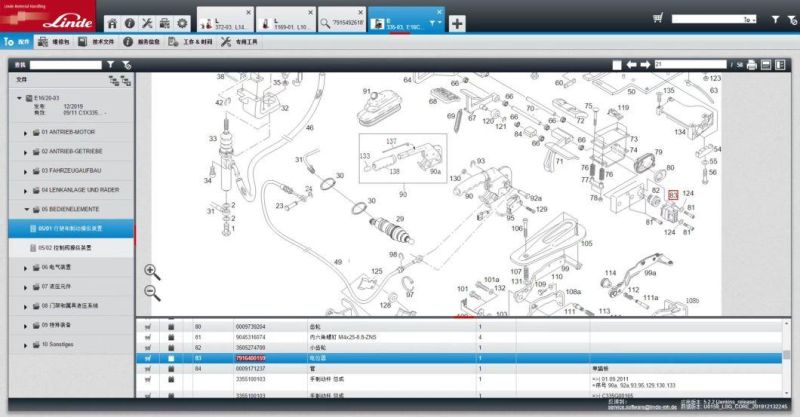Open the service information tab with the info icon

142,42
